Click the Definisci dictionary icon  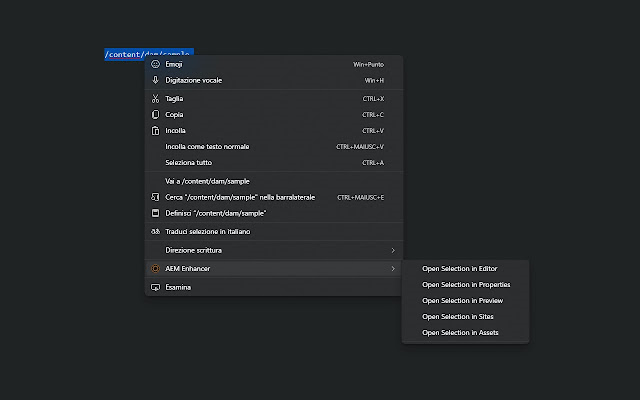[155, 213]
